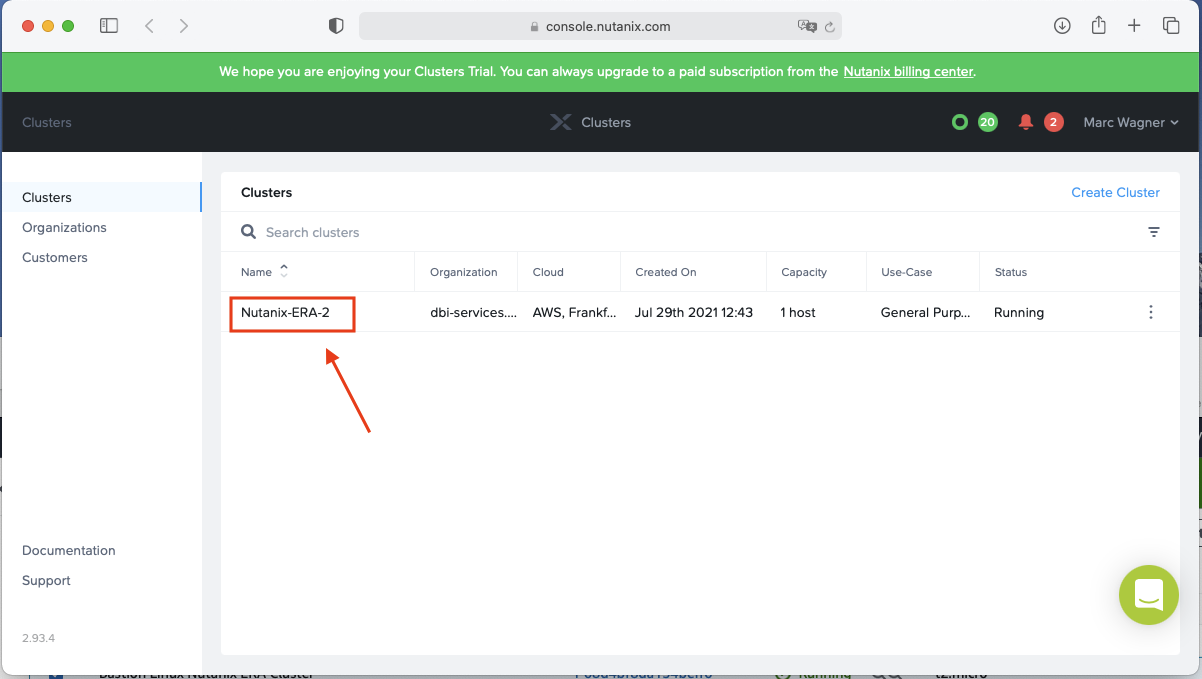The width and height of the screenshot is (1202, 679).
Task: Reload the console.nutanix.com page
Action: [830, 27]
